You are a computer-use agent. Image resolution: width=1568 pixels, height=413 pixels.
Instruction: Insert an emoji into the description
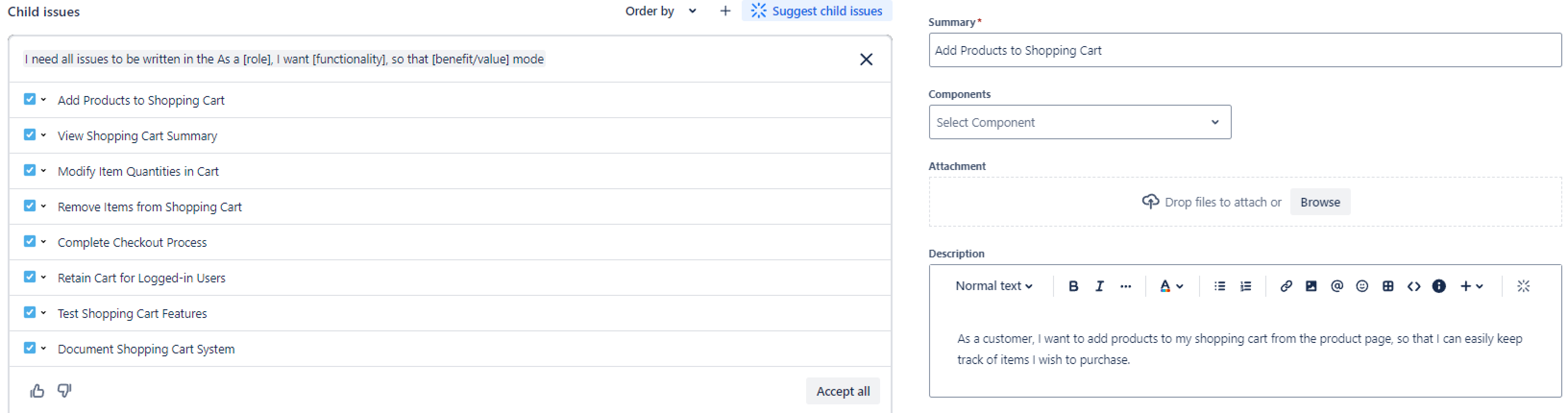pyautogui.click(x=1362, y=286)
